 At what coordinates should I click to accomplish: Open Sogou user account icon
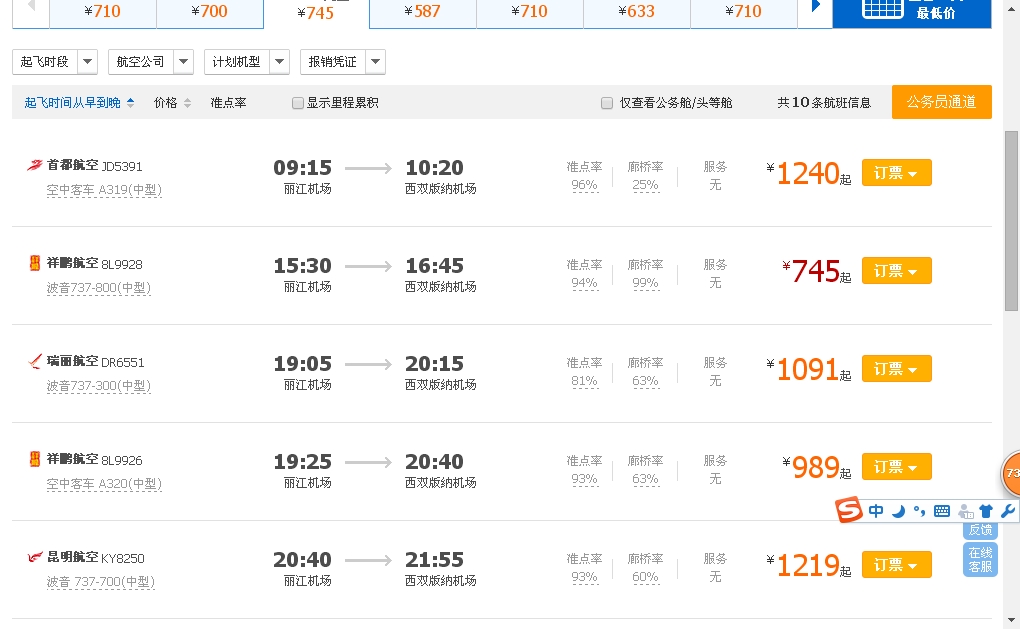coord(965,511)
